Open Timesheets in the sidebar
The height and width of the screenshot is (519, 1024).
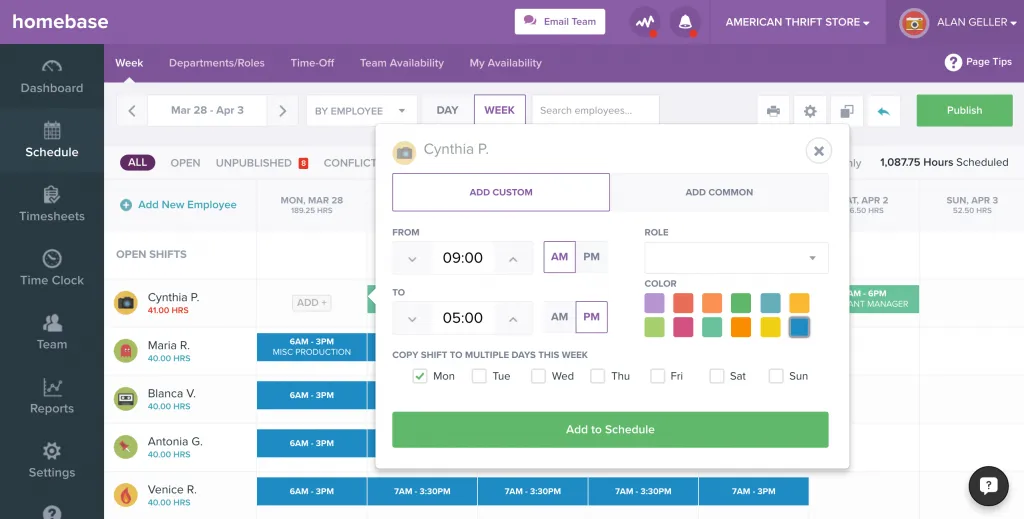tap(52, 204)
